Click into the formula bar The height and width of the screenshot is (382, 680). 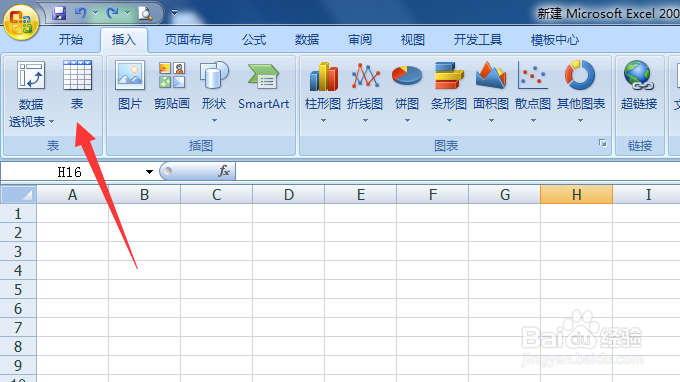[x=458, y=172]
